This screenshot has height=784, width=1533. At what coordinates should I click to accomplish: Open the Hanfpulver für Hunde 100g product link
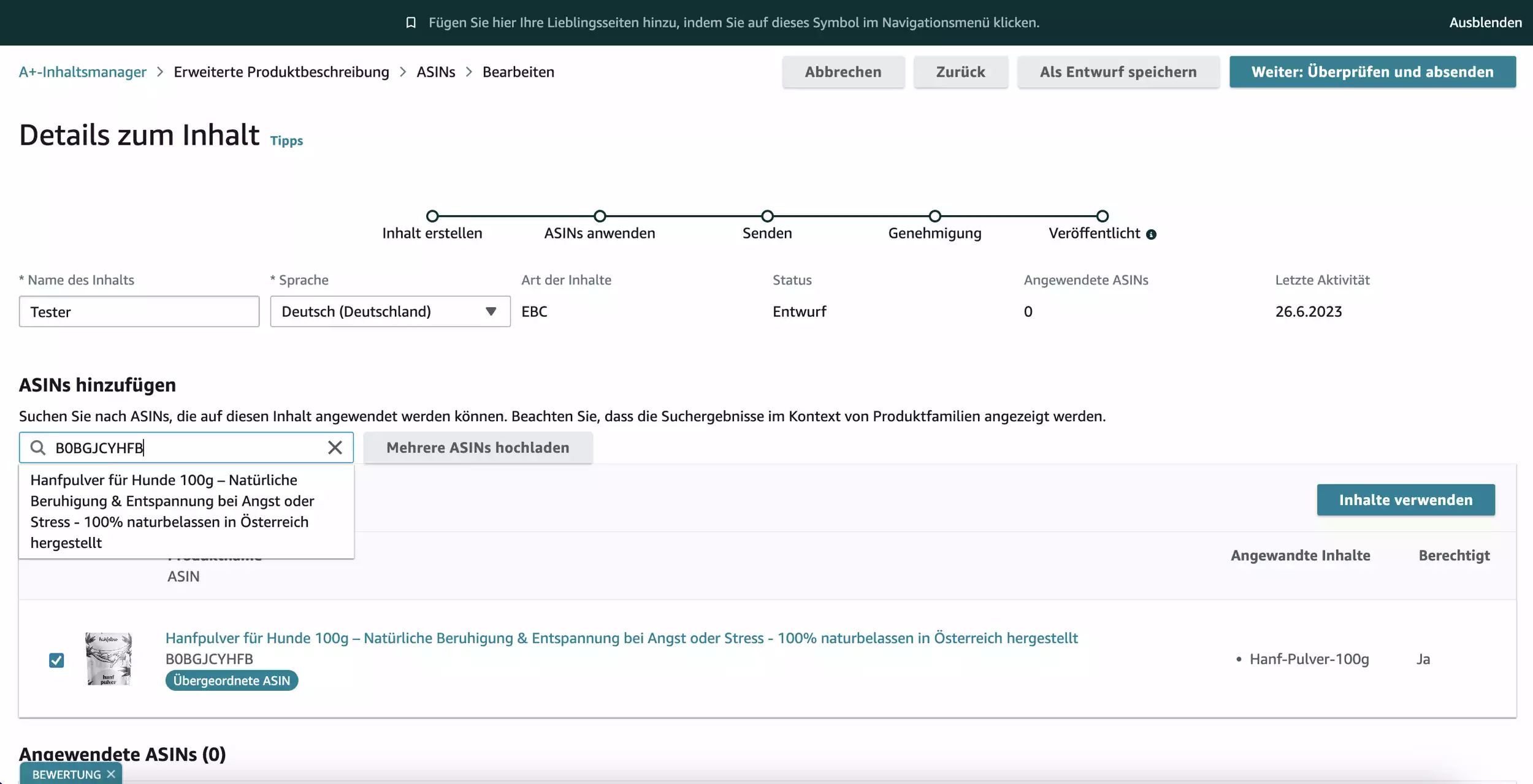[x=621, y=637]
